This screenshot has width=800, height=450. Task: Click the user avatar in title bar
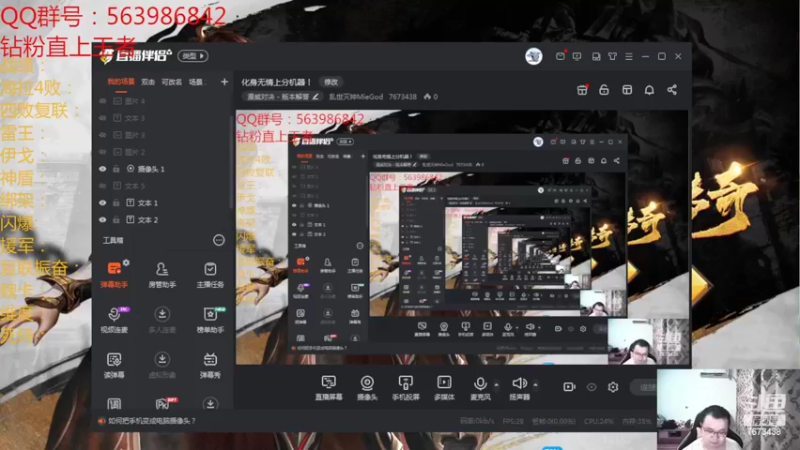click(x=534, y=56)
